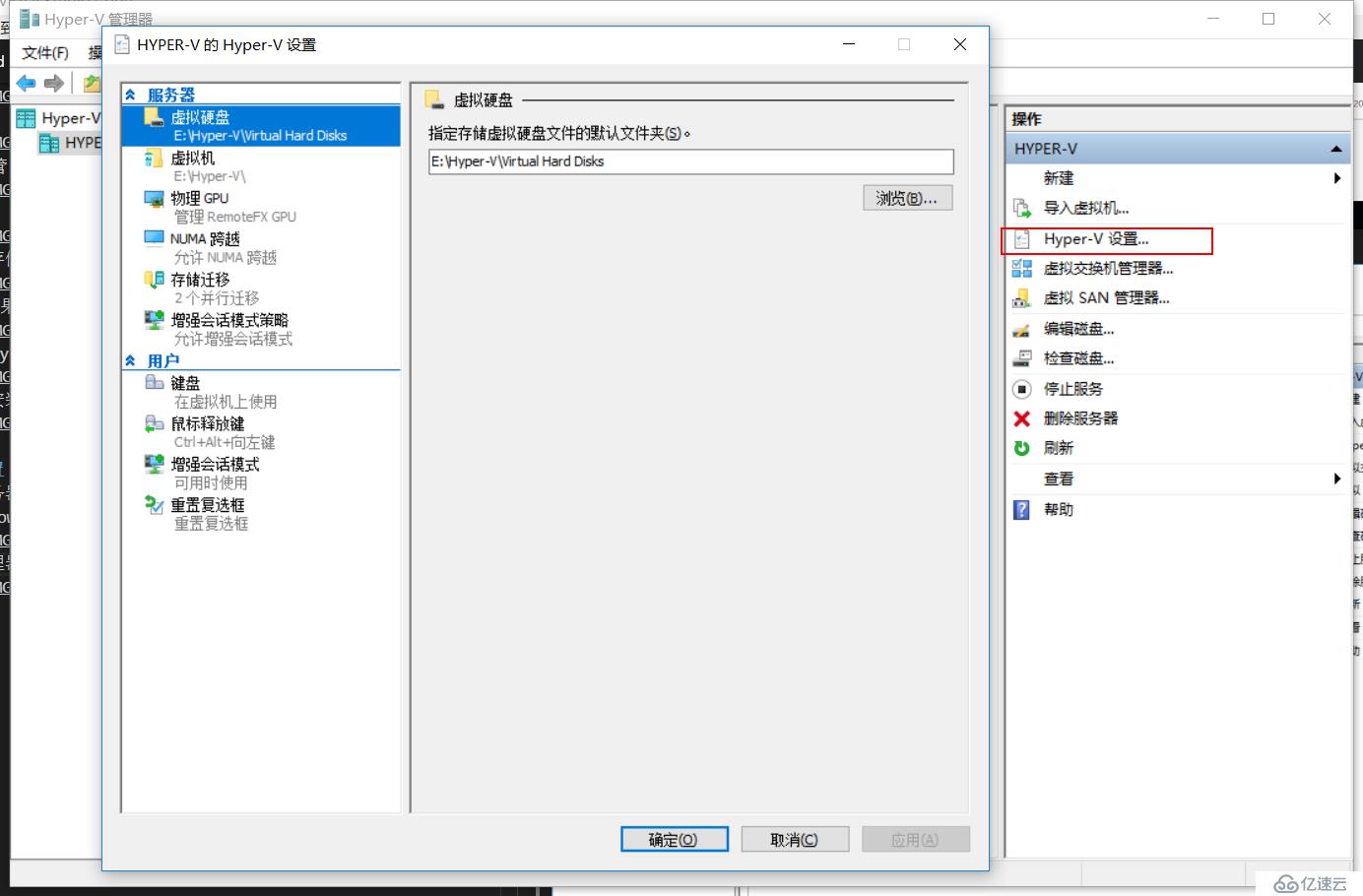Select the 增强会话模式策略 settings item

pyautogui.click(x=261, y=329)
